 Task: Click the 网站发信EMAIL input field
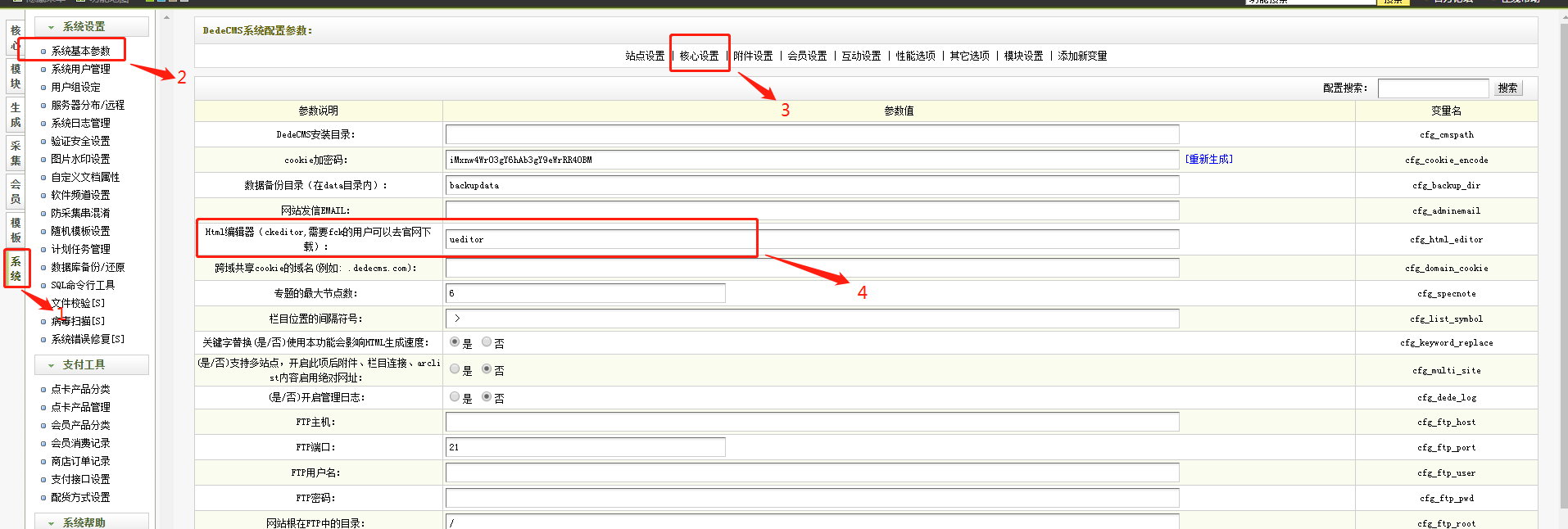(812, 210)
